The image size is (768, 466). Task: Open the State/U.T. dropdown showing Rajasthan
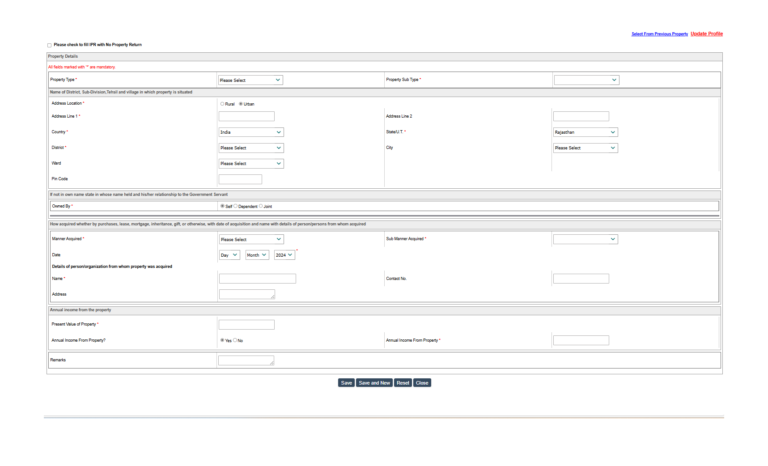click(x=585, y=132)
